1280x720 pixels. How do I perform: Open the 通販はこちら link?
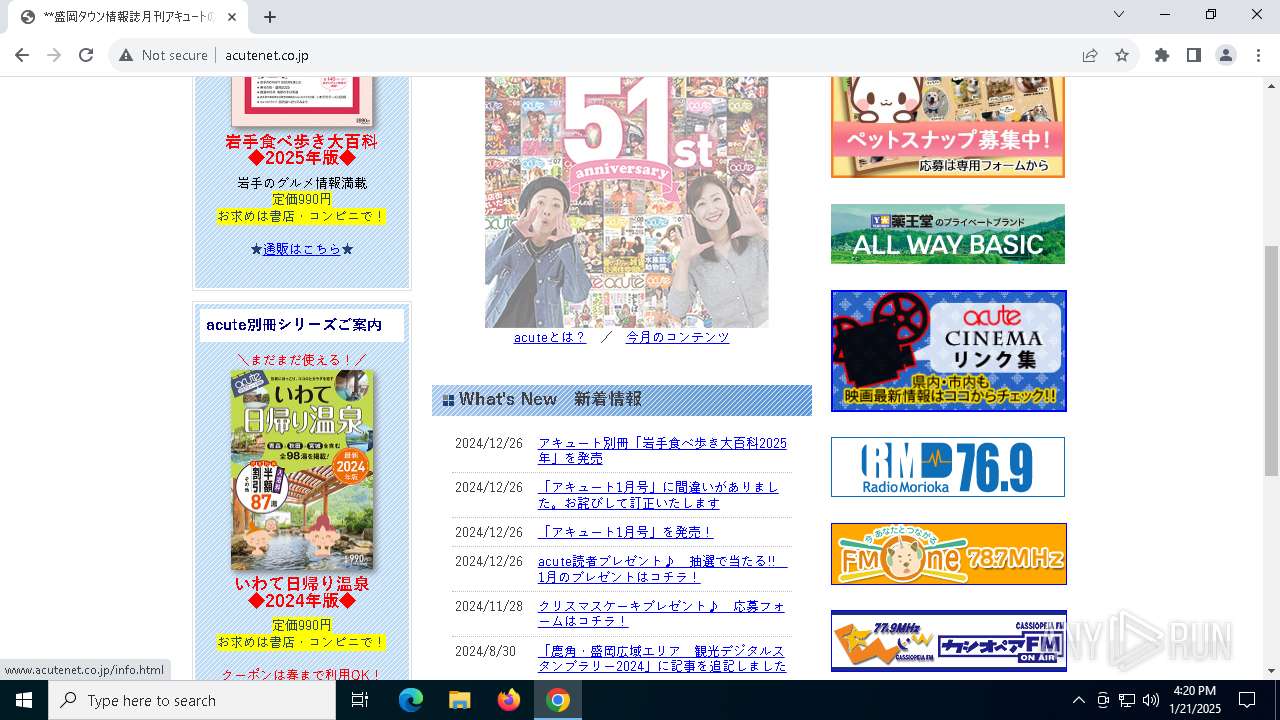pyautogui.click(x=302, y=249)
